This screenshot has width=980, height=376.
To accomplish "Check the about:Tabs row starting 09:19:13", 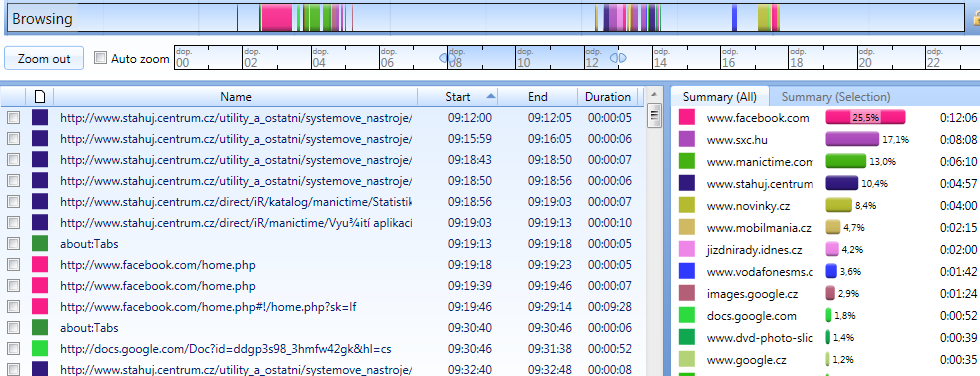I will [13, 244].
